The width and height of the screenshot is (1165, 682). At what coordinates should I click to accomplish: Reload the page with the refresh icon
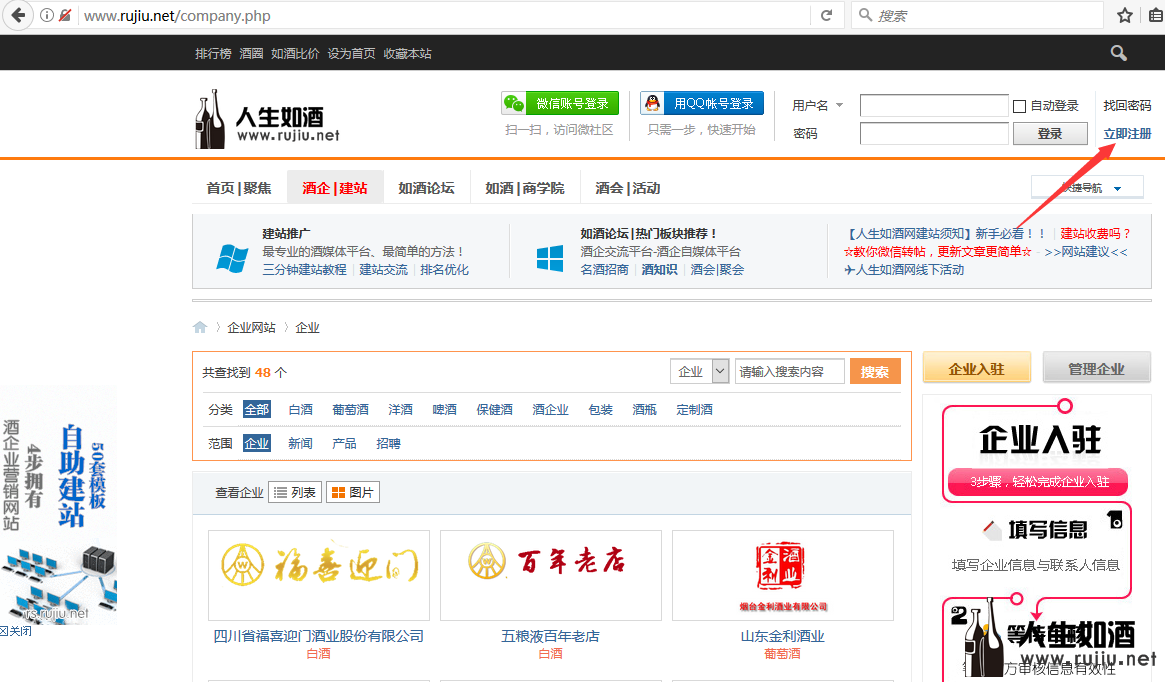pos(826,15)
